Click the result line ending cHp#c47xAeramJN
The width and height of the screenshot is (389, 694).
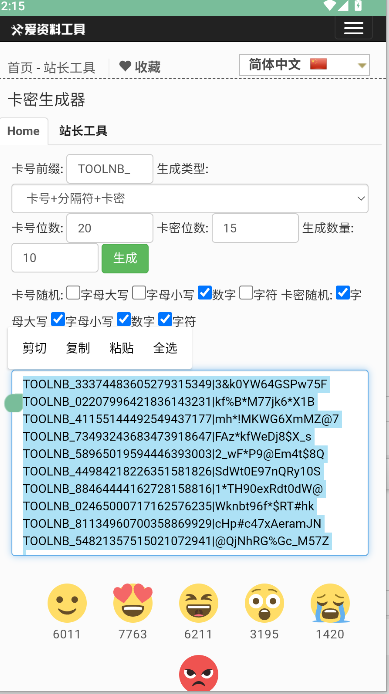(x=172, y=524)
